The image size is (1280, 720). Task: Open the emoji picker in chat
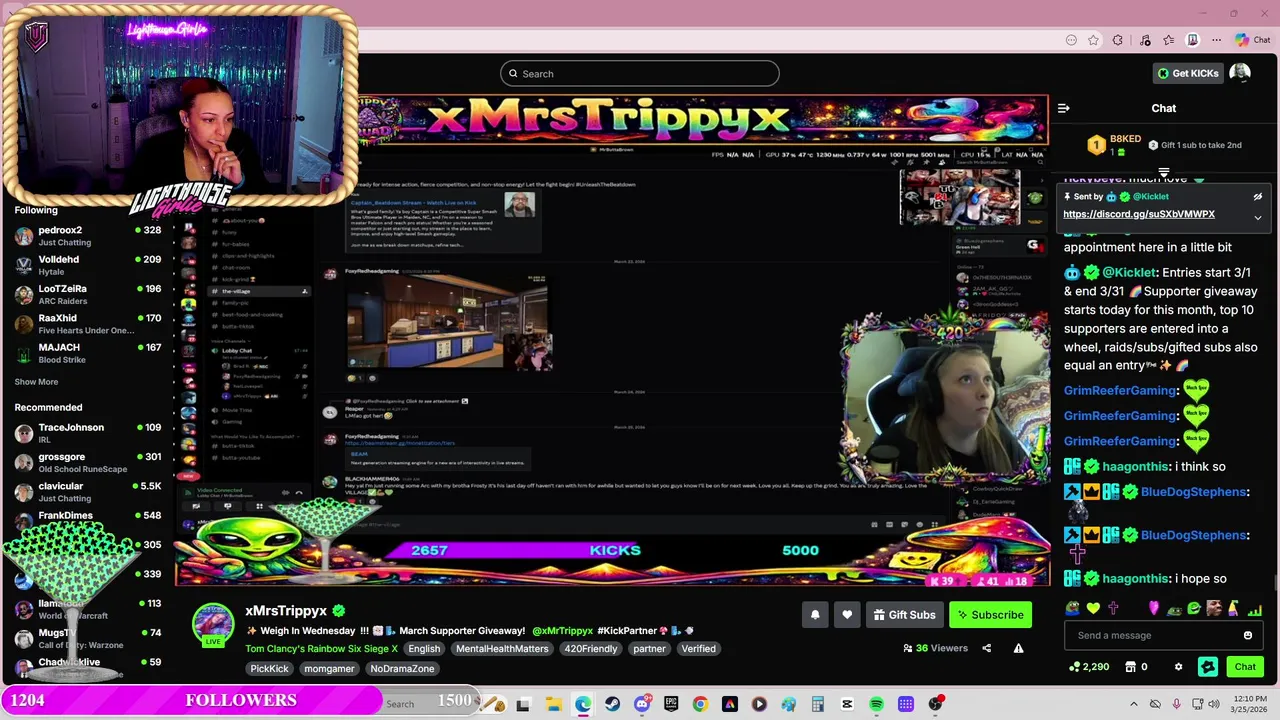1247,635
